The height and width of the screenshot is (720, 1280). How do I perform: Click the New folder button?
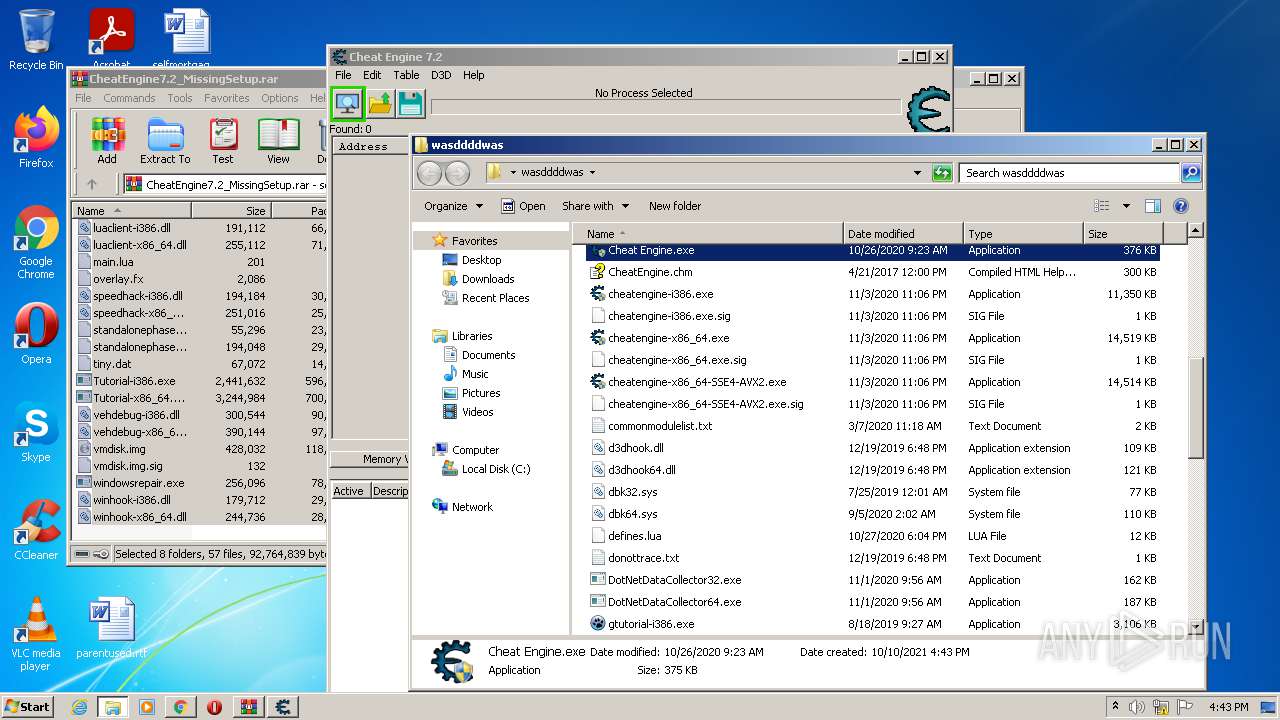tap(675, 206)
